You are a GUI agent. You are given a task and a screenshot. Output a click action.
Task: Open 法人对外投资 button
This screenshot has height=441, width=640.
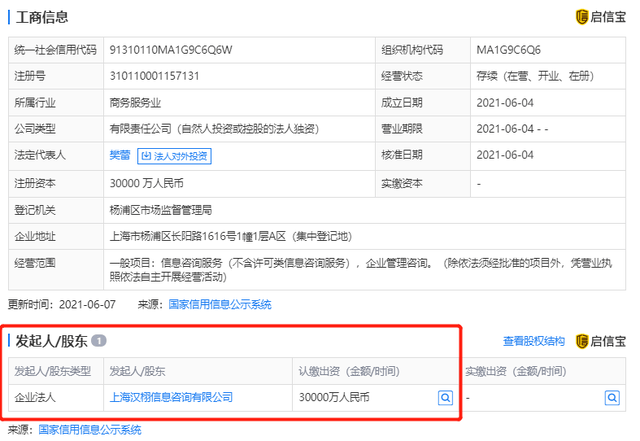174,156
